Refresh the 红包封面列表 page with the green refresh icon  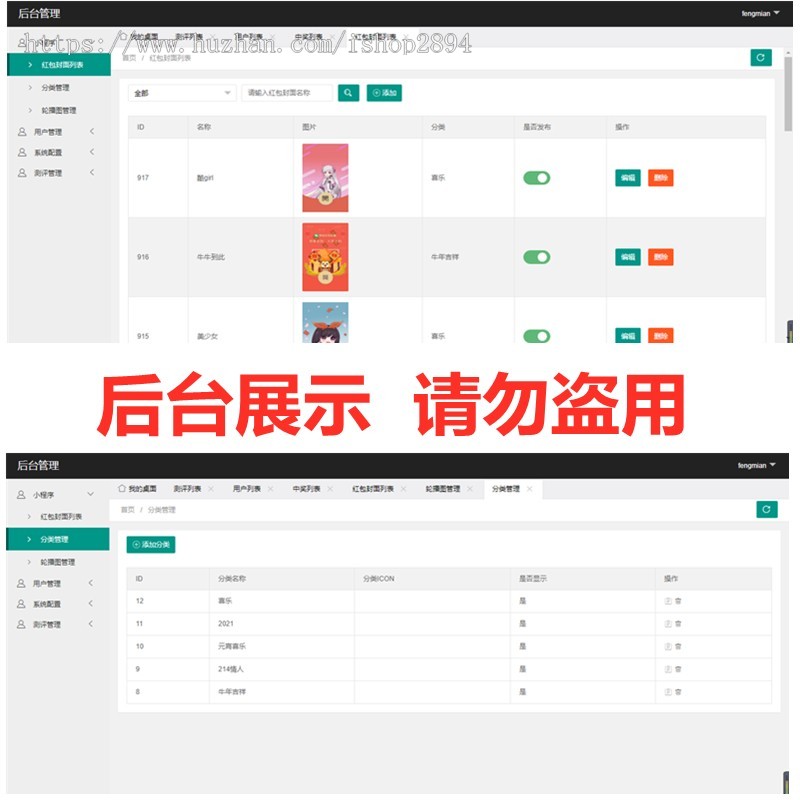(761, 58)
